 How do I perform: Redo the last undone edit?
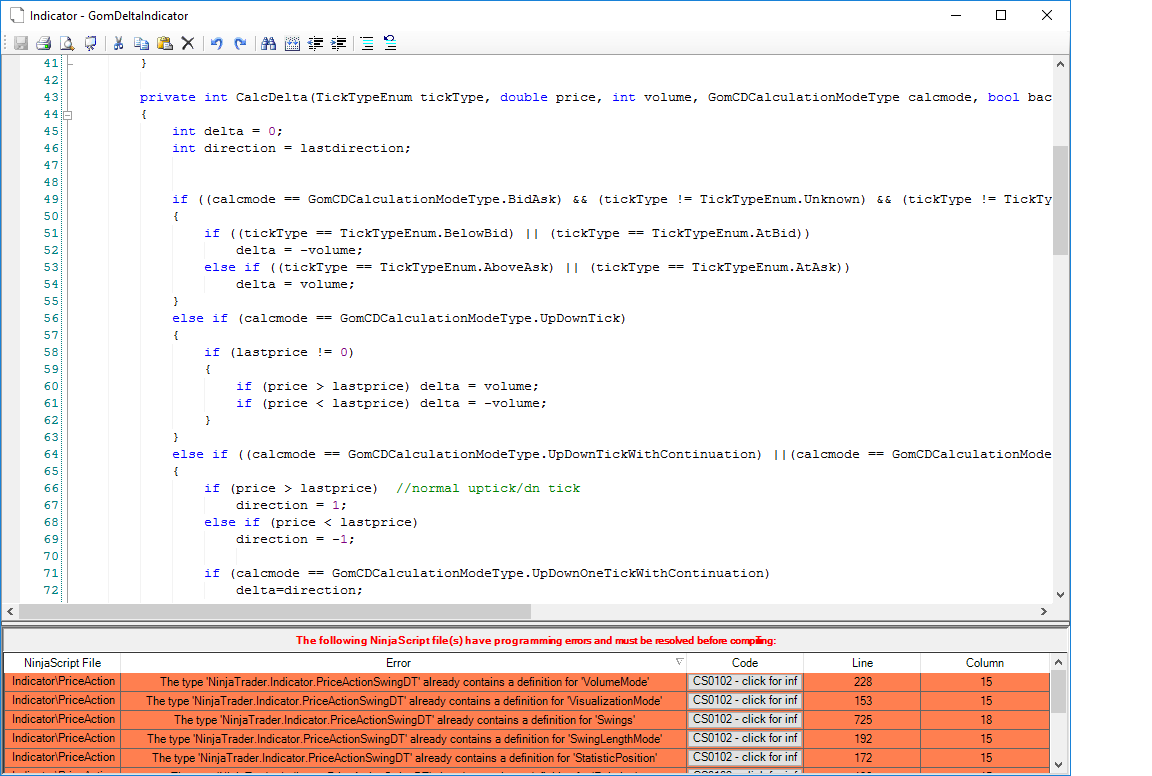pos(240,43)
